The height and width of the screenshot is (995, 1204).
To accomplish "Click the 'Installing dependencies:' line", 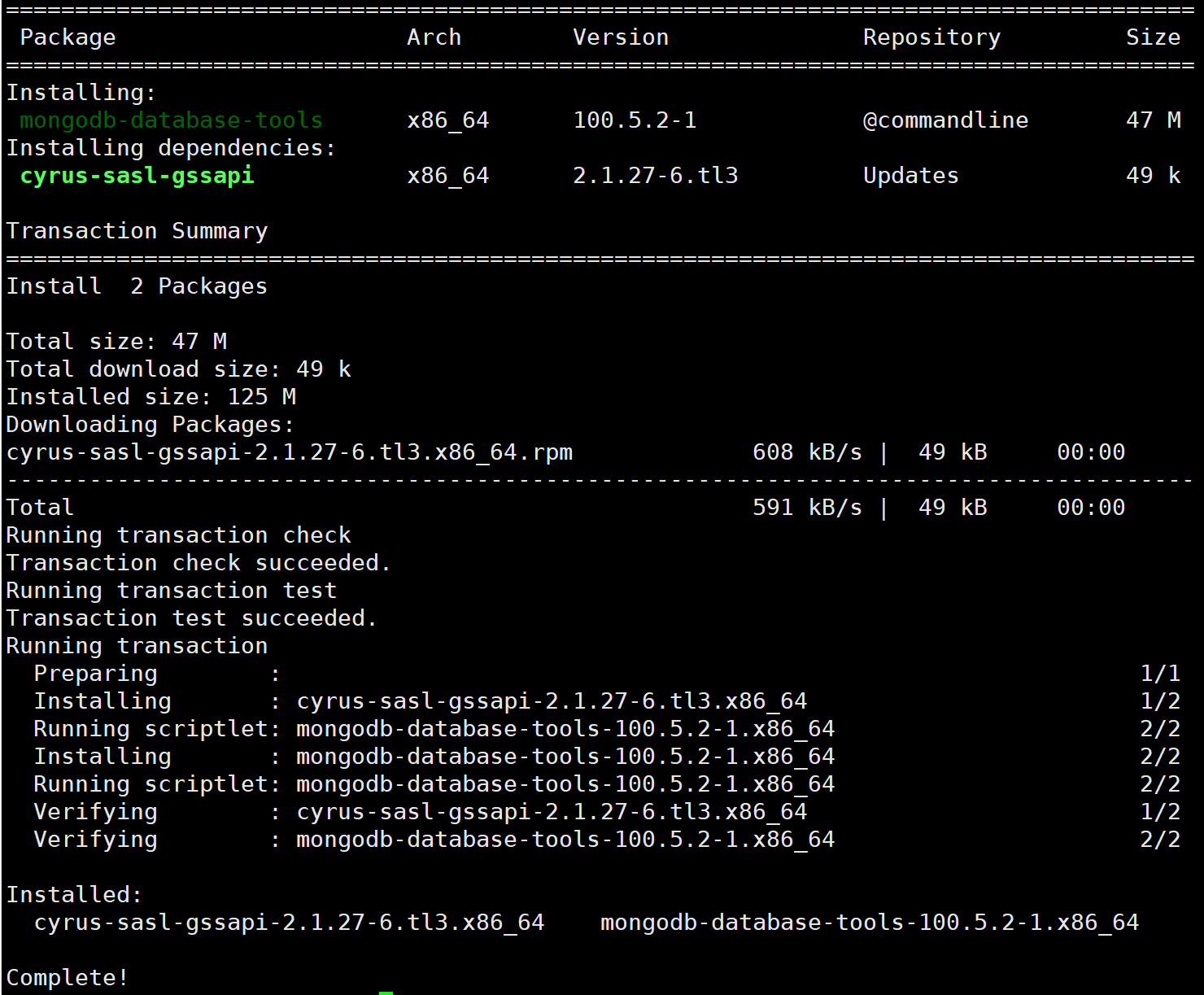I will pos(171,149).
